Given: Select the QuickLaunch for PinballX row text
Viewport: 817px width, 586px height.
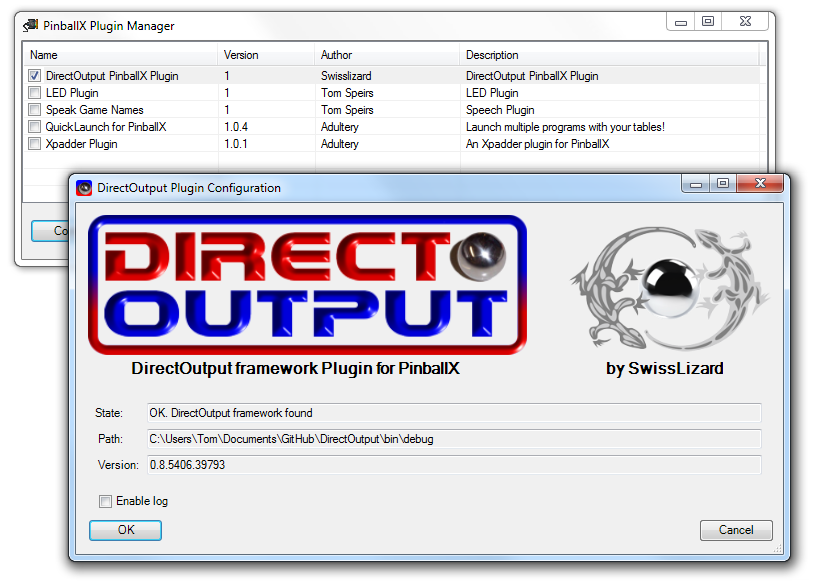Looking at the screenshot, I should pyautogui.click(x=106, y=127).
